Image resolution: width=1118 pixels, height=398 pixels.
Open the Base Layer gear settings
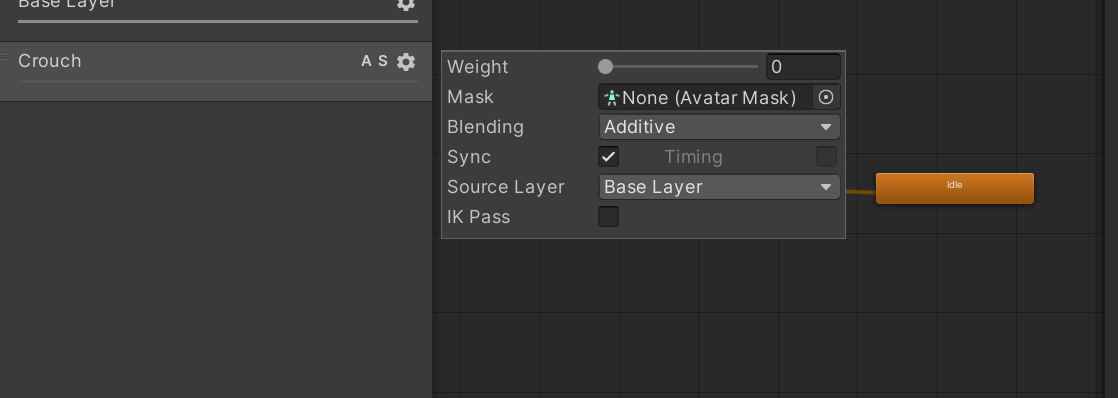pyautogui.click(x=406, y=4)
